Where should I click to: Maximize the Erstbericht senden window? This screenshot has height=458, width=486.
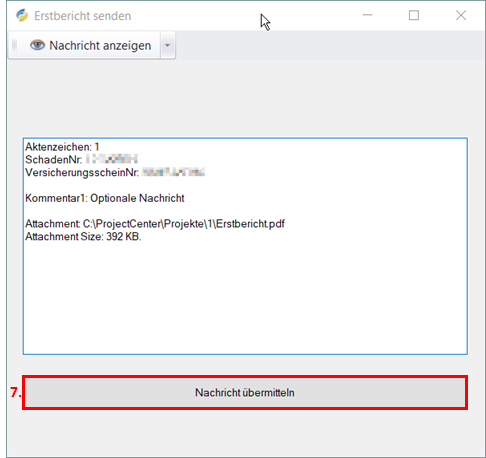[x=414, y=15]
